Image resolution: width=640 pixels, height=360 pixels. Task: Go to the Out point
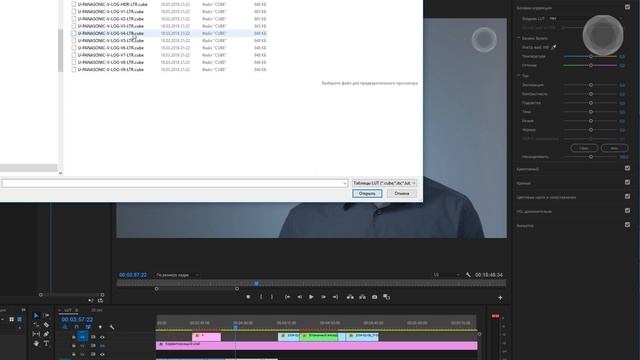click(335, 297)
